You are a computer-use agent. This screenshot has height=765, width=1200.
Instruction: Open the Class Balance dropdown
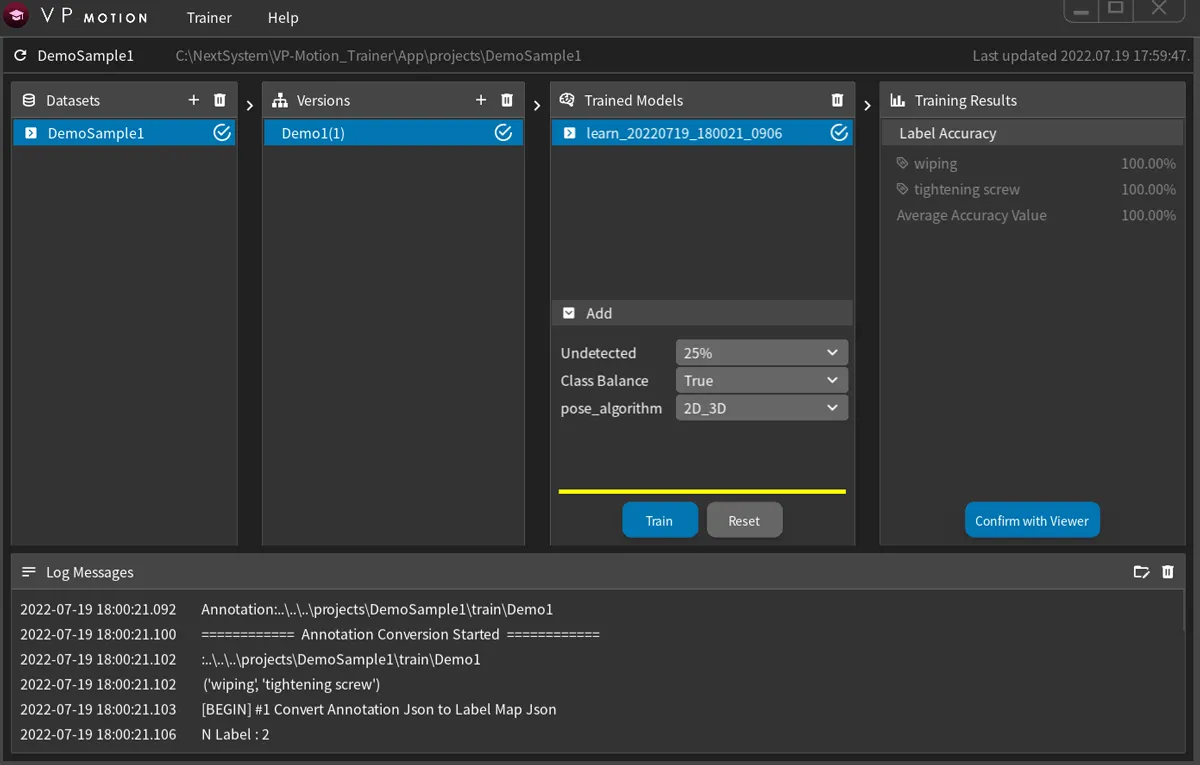[x=762, y=381]
